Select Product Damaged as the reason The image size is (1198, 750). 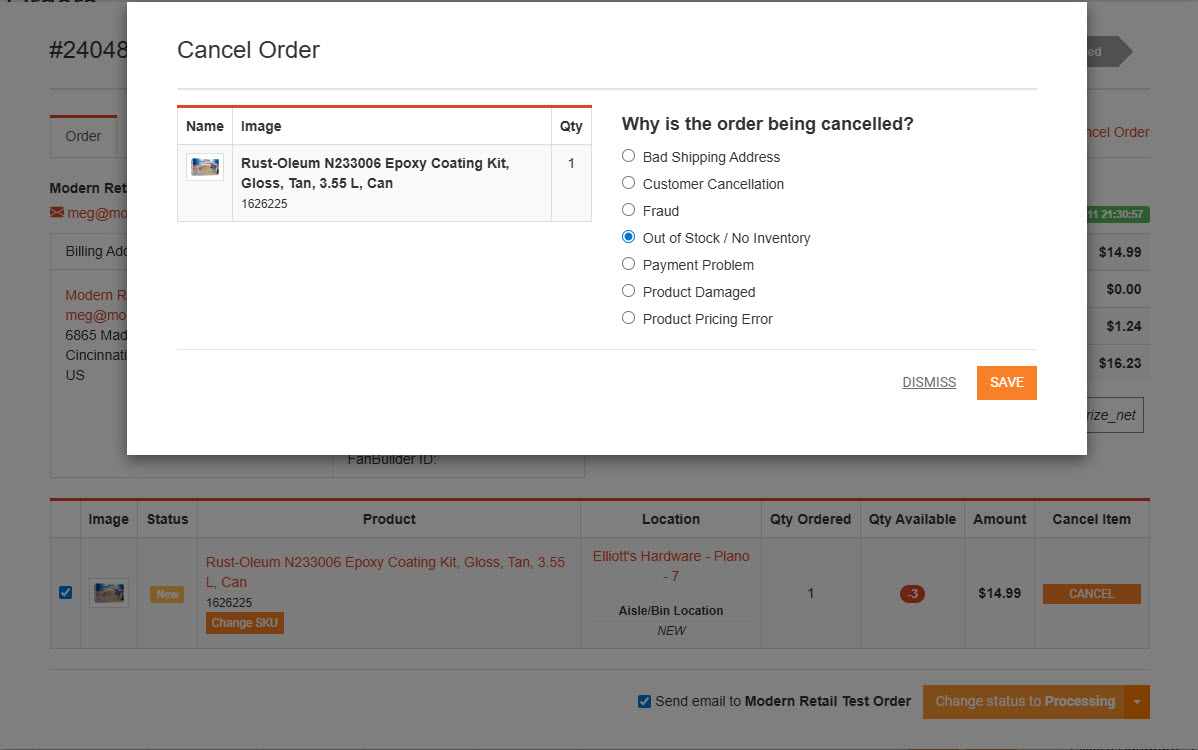(628, 291)
